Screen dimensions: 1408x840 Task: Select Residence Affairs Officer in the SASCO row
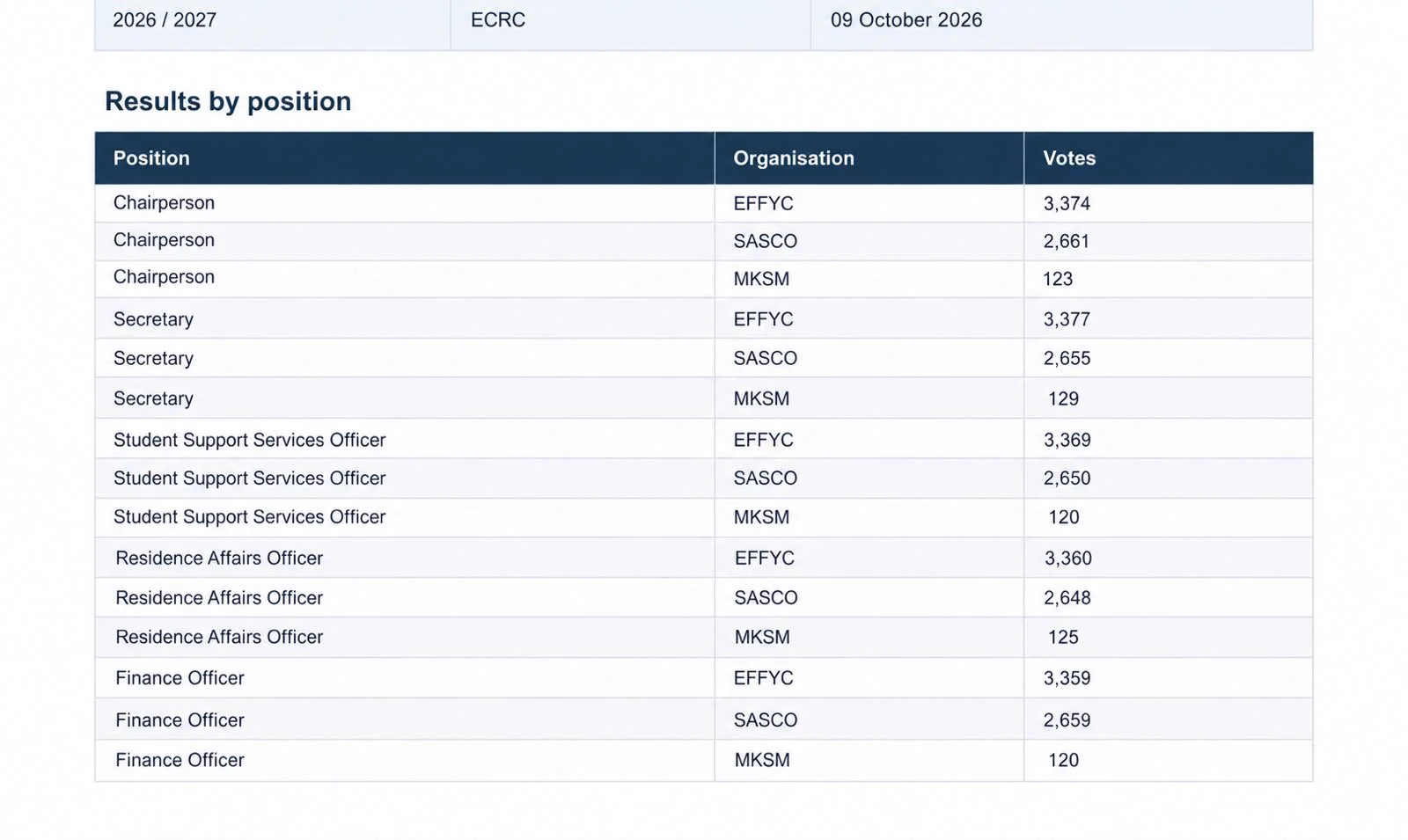click(x=219, y=598)
